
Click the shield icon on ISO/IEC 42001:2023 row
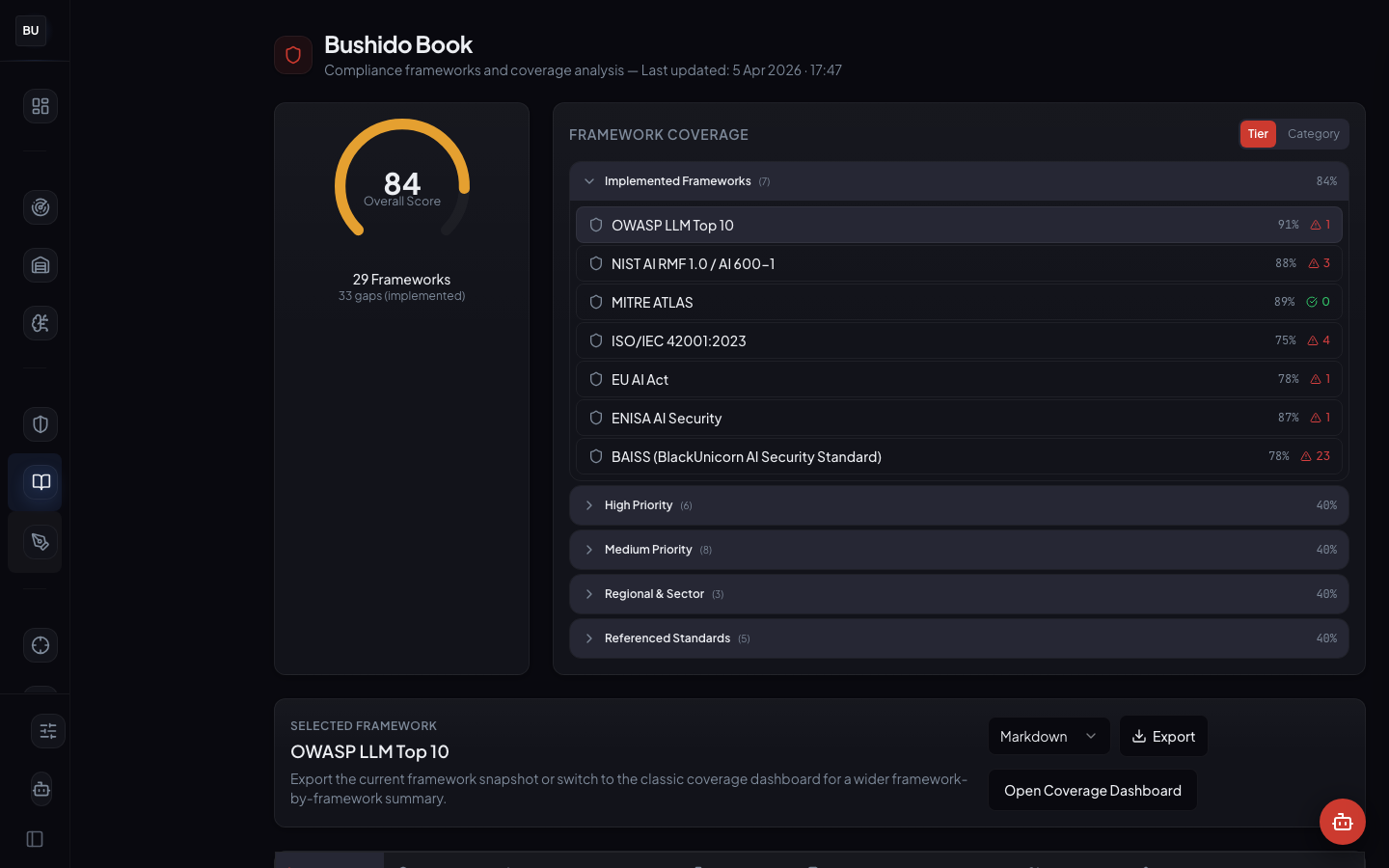pyautogui.click(x=596, y=340)
